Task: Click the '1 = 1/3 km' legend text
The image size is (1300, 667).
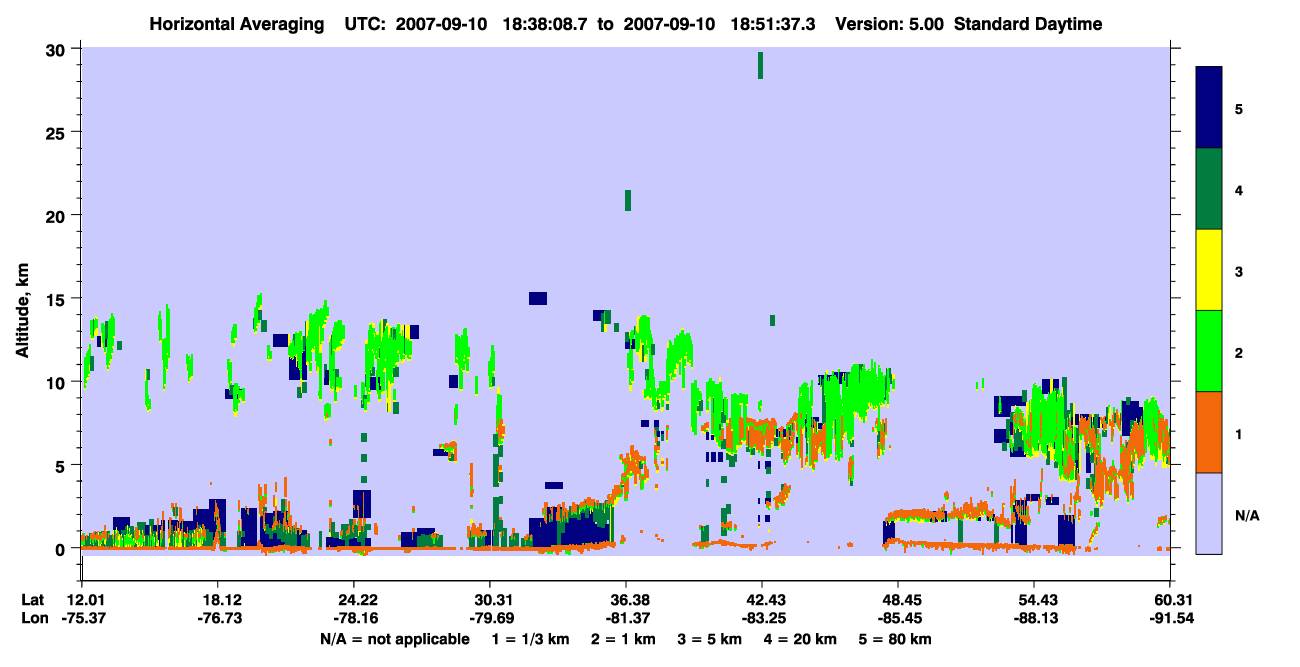Action: tap(531, 639)
